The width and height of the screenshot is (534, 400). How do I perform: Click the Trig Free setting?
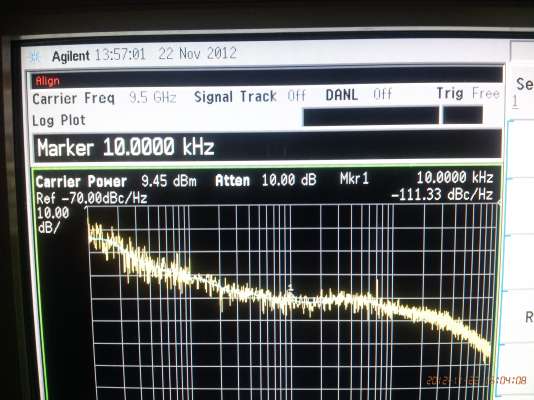pos(469,93)
